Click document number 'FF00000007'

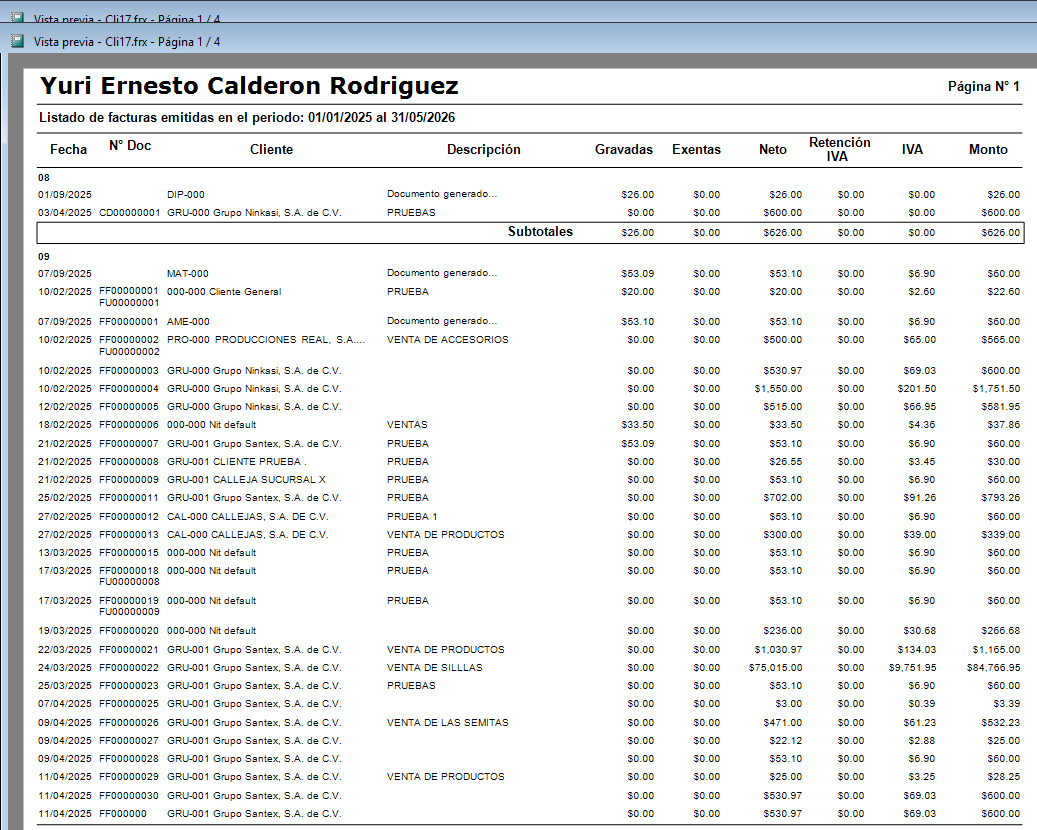(x=129, y=444)
